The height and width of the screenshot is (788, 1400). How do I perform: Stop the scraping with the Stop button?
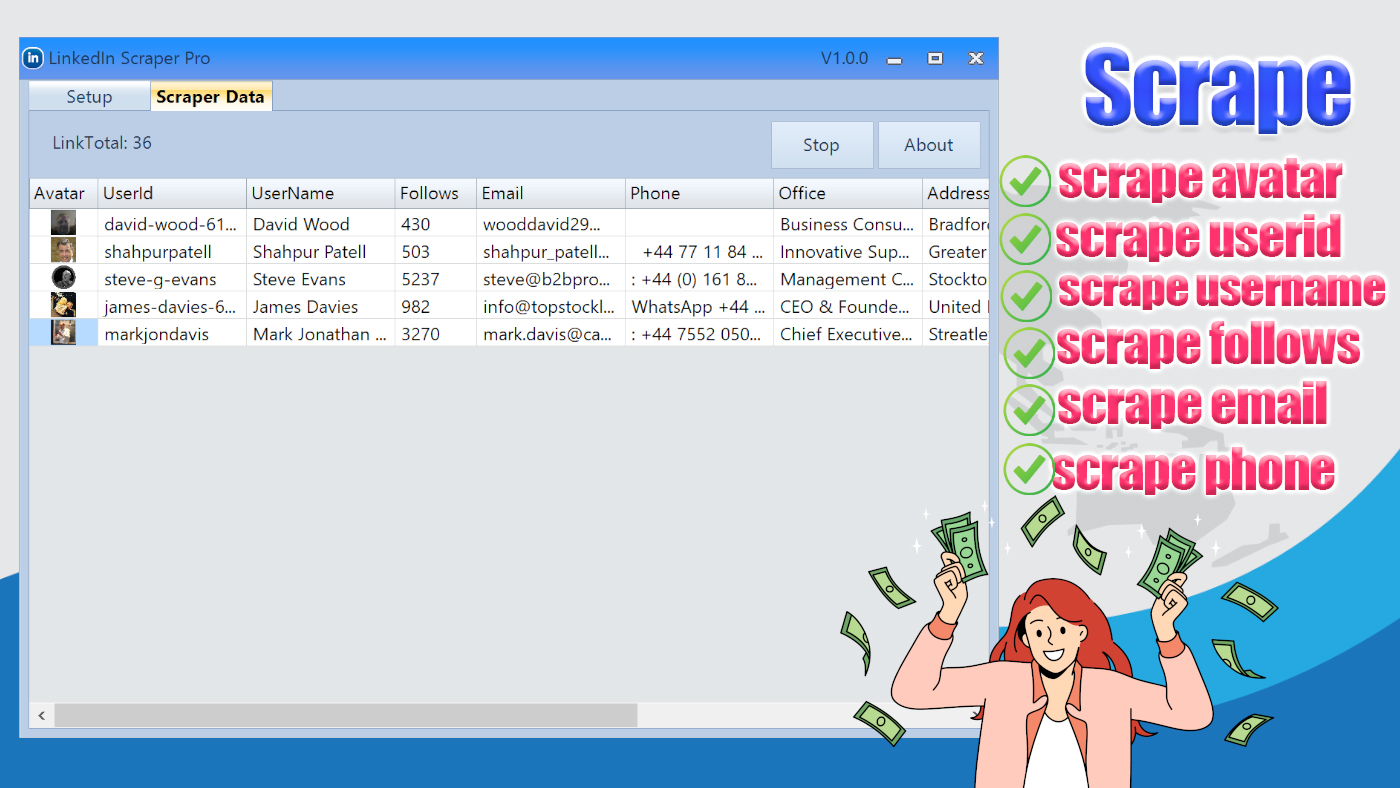tap(822, 145)
